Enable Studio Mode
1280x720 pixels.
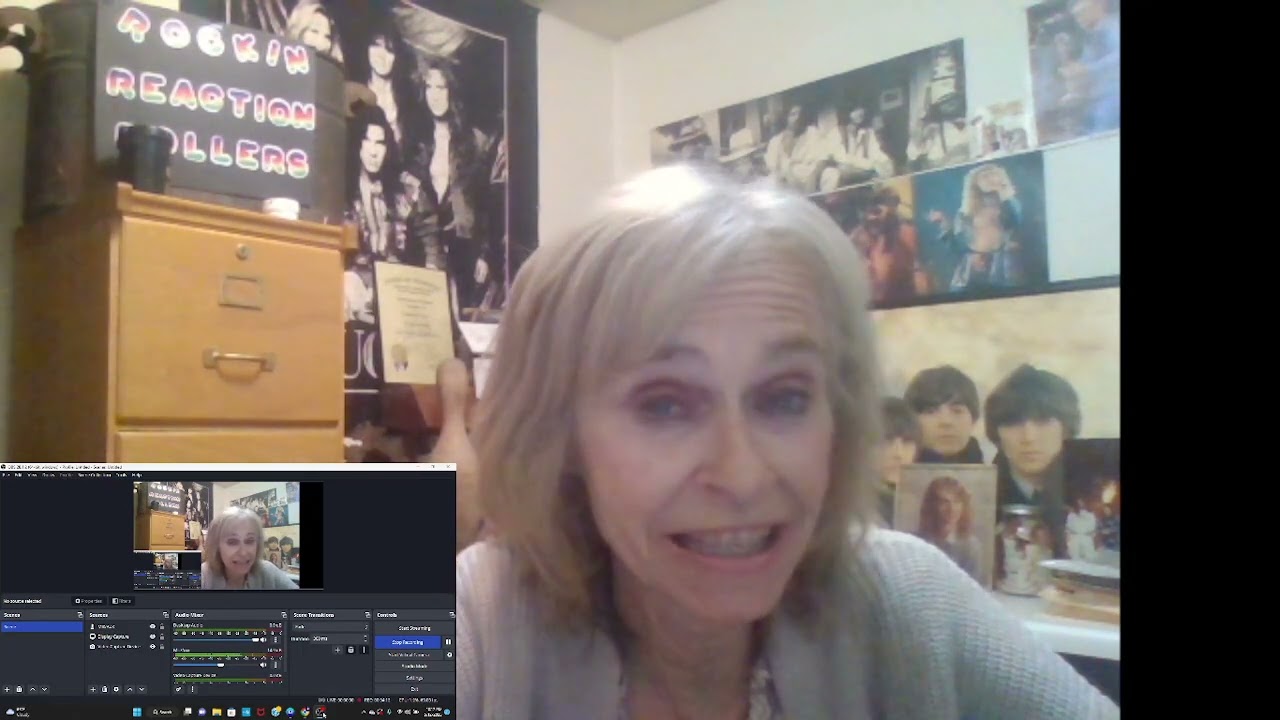pyautogui.click(x=415, y=666)
